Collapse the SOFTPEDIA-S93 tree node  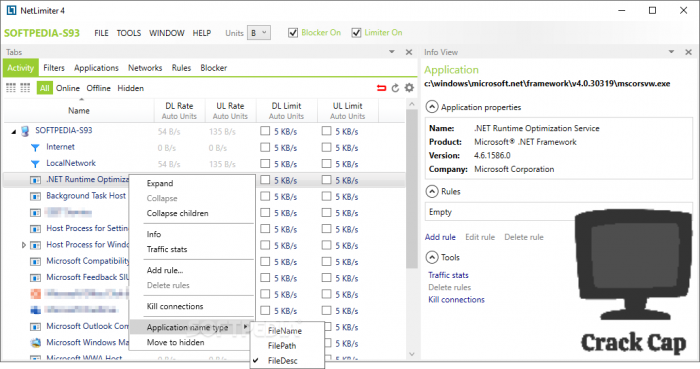tap(14, 132)
